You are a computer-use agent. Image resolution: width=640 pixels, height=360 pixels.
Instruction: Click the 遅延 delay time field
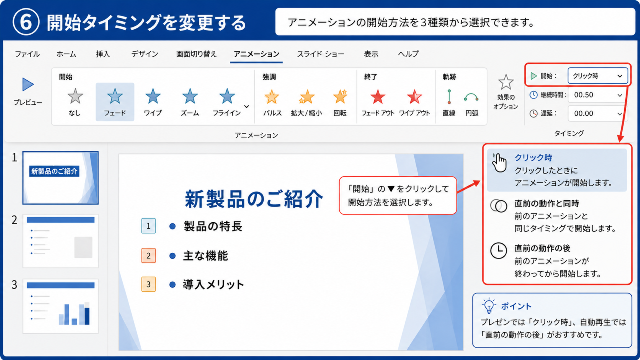(x=598, y=113)
